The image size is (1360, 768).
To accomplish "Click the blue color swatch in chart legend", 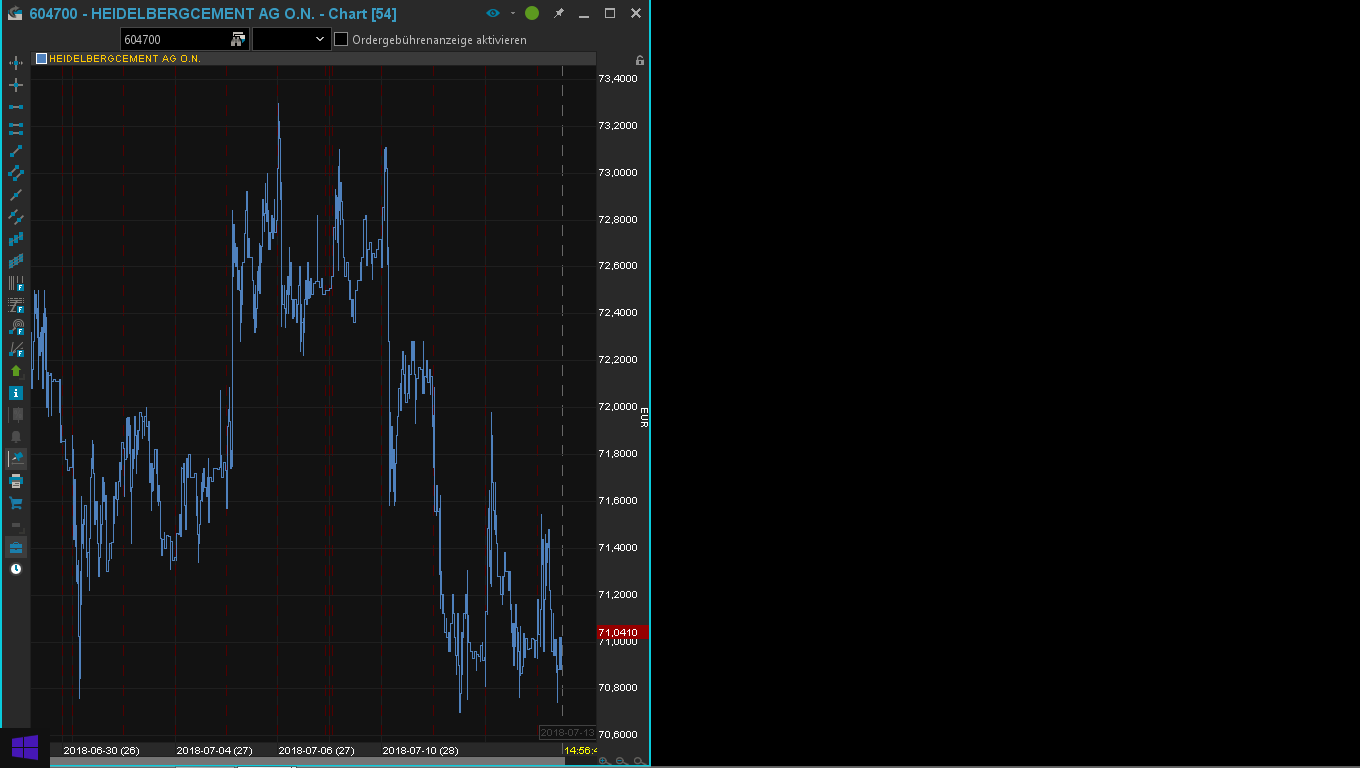I will pos(41,59).
